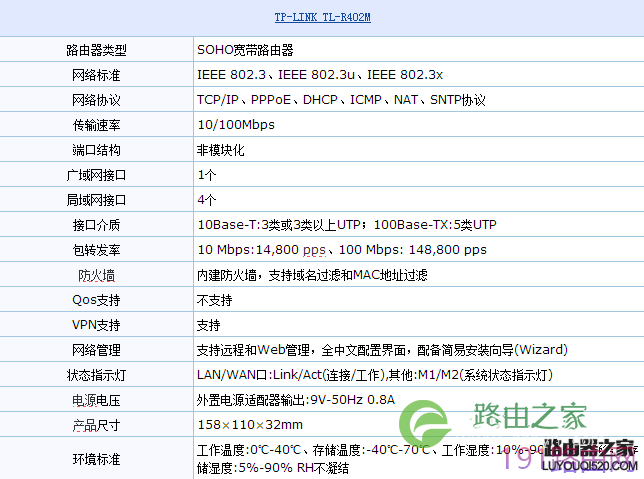This screenshot has height=479, width=644.
Task: Click the 支持 value in VPN row
Action: click(209, 325)
